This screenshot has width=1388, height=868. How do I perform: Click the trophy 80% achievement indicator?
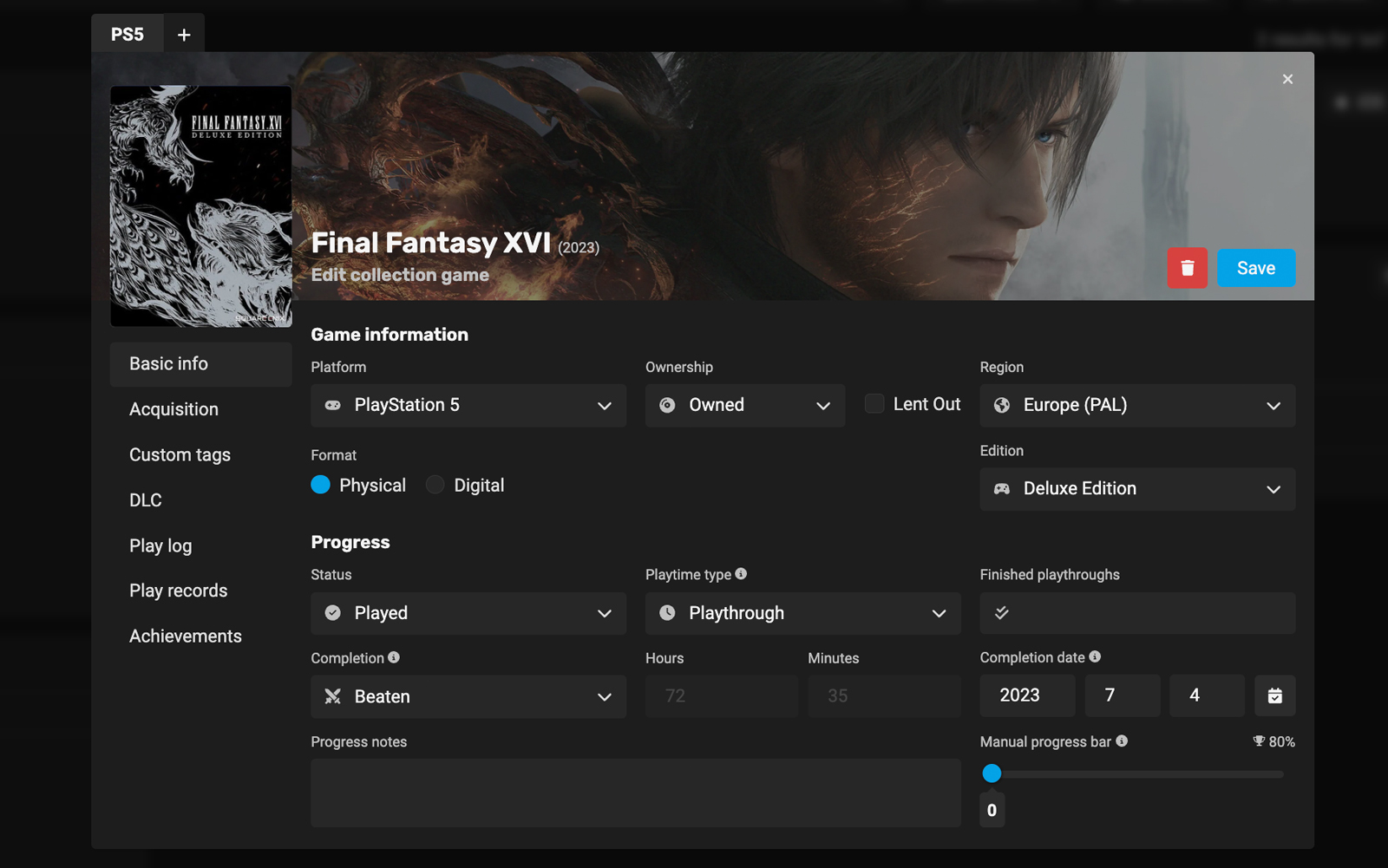coord(1273,741)
